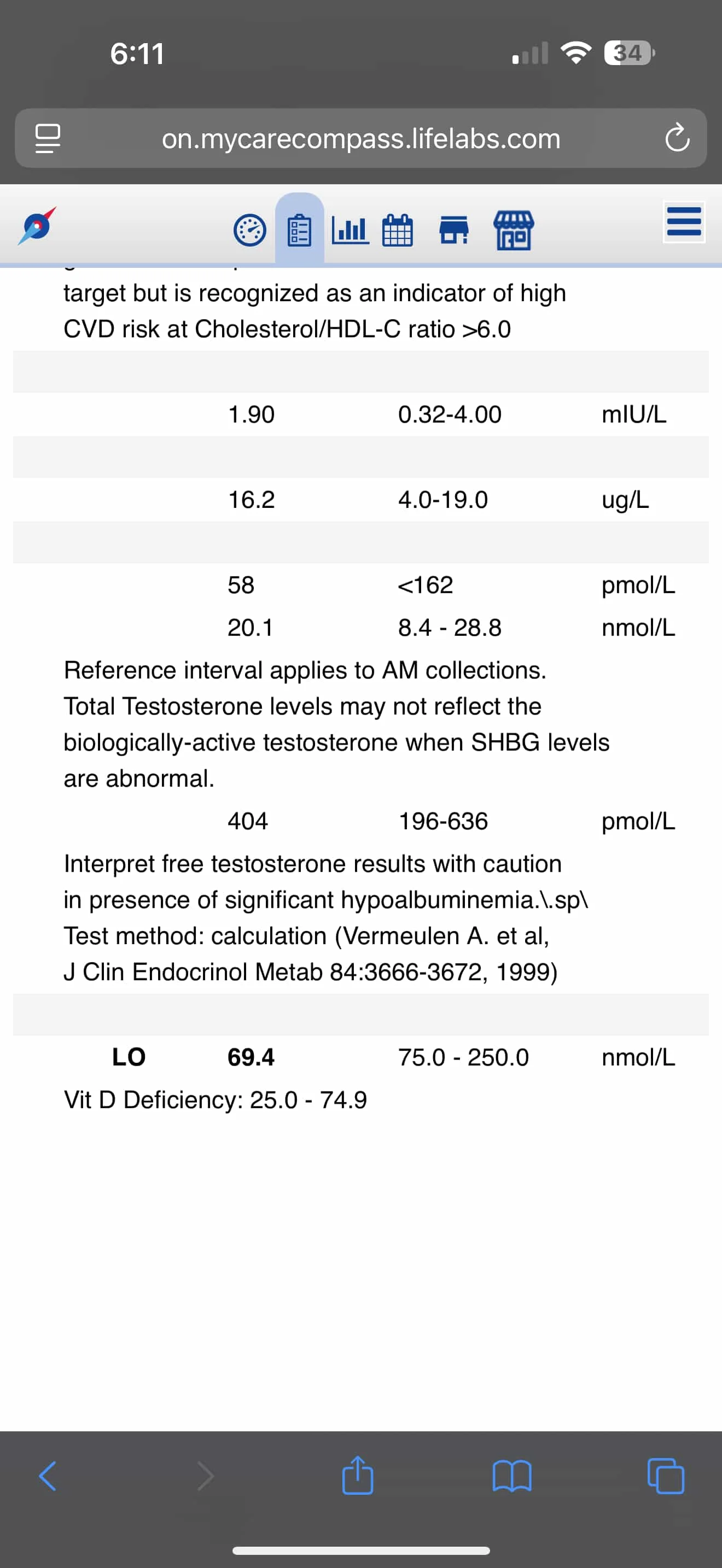Screen dimensions: 722x1568
Task: Open Safari bookmarks
Action: tap(512, 1476)
